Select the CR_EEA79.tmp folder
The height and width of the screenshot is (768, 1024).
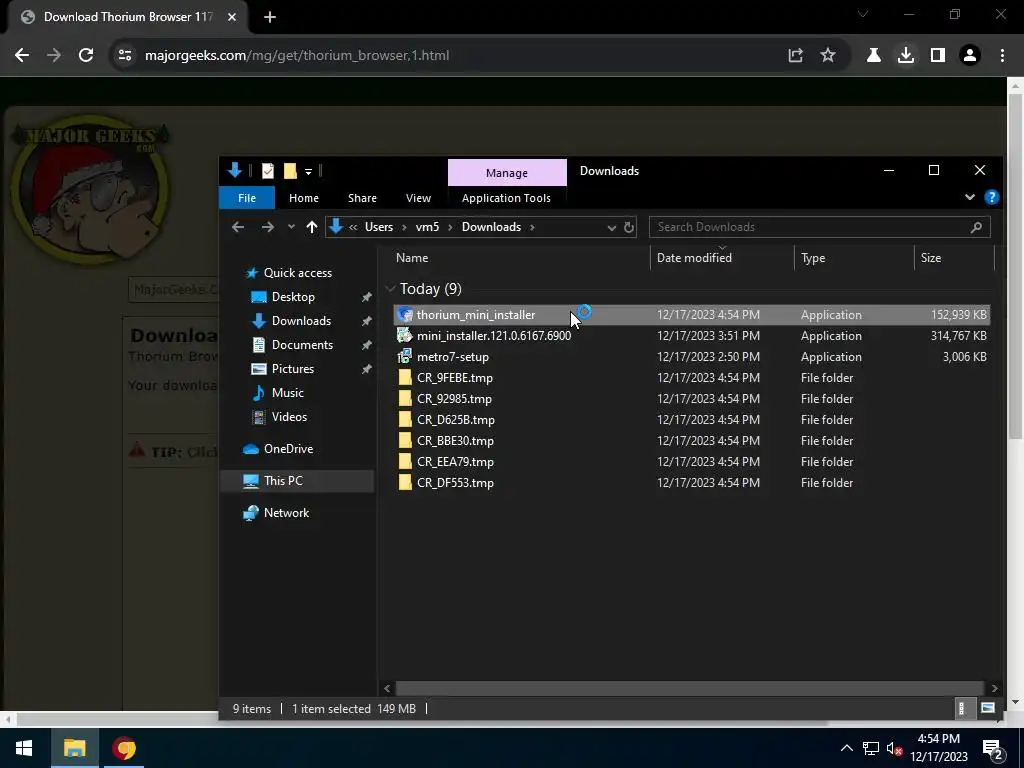tap(692, 462)
